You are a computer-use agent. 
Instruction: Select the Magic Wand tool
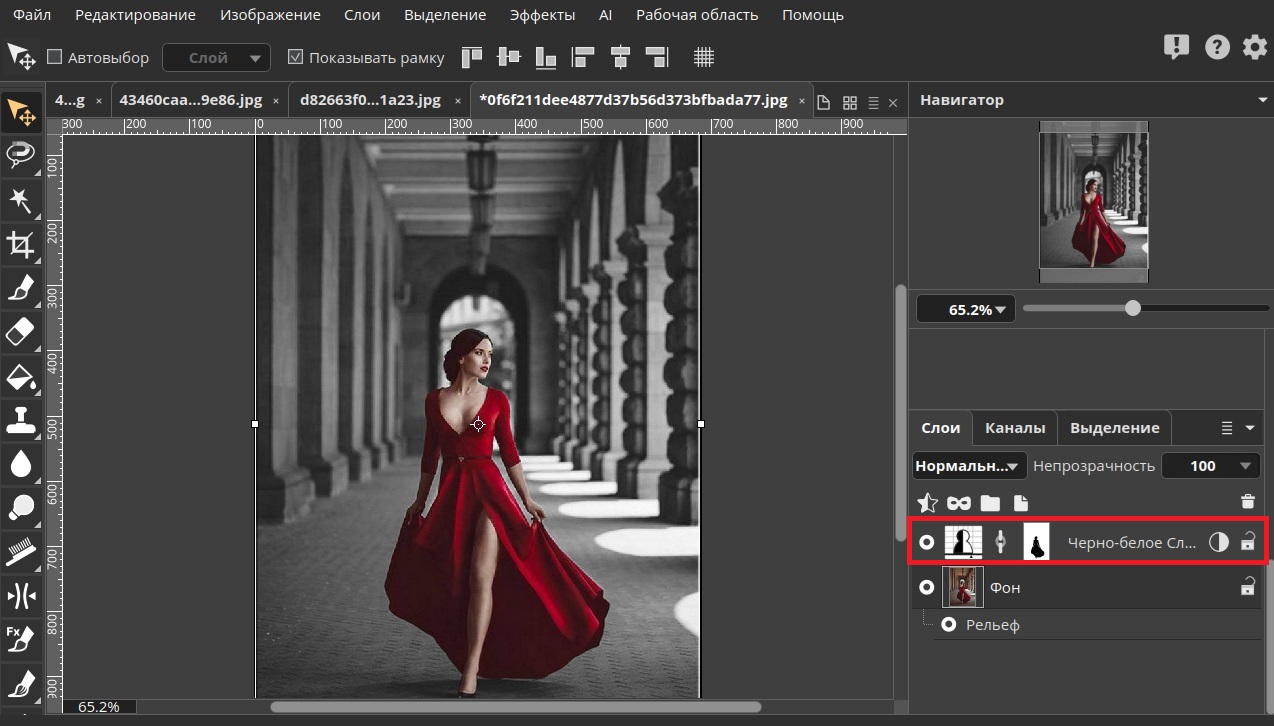[x=21, y=200]
